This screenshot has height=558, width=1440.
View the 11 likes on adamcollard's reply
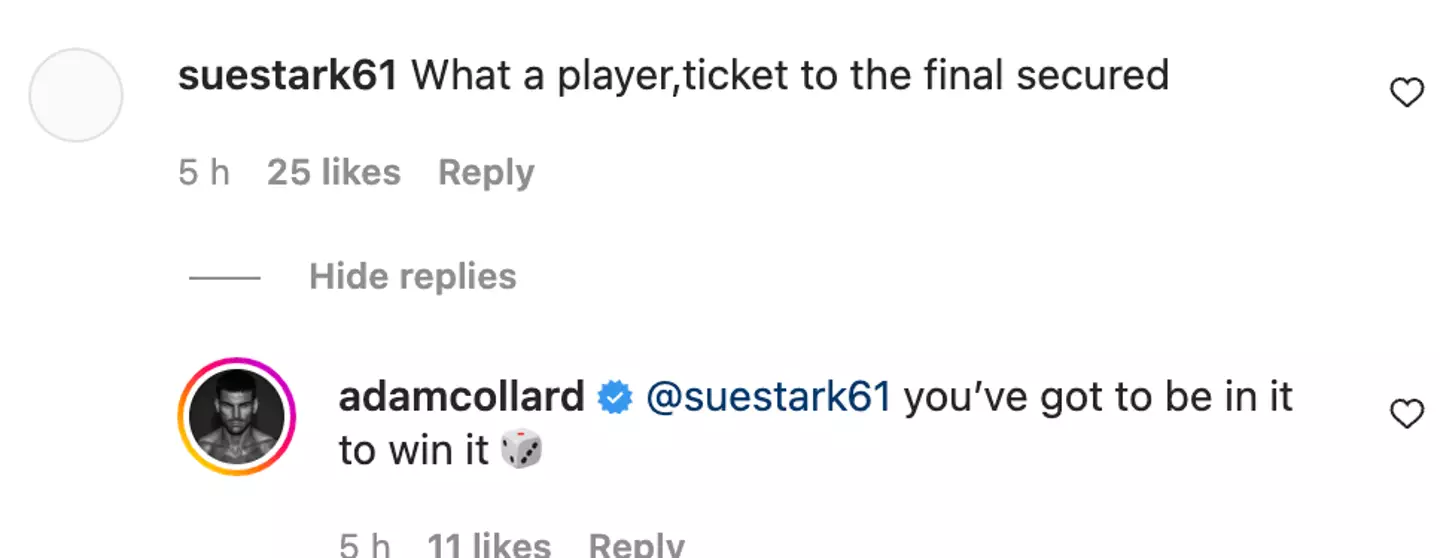click(x=489, y=545)
